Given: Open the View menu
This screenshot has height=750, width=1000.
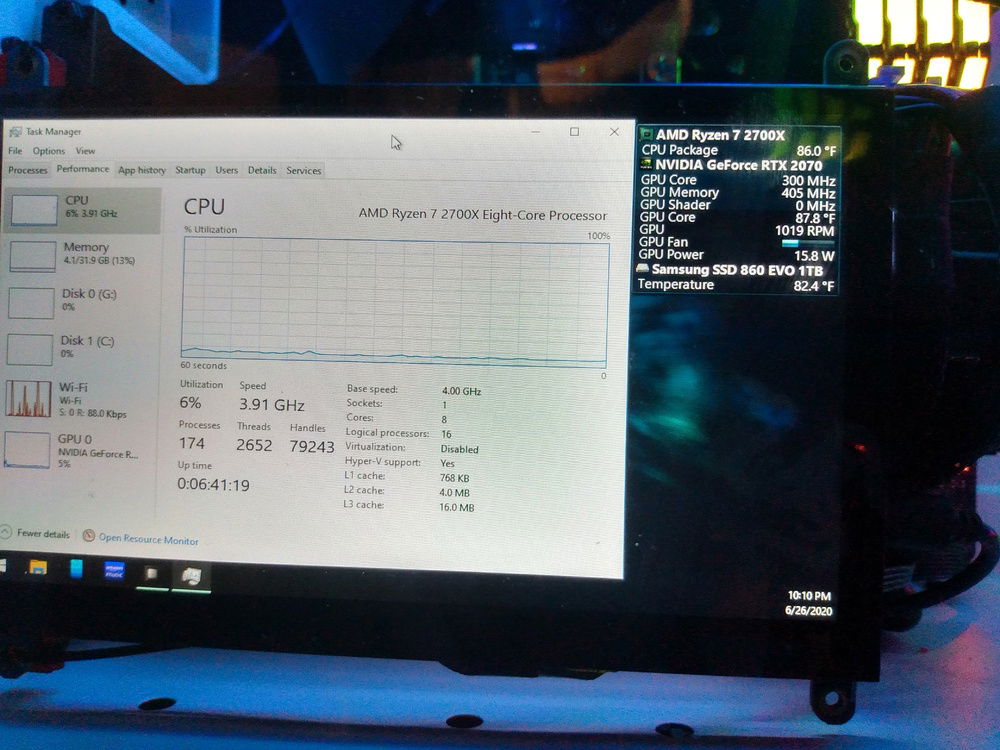Looking at the screenshot, I should pyautogui.click(x=85, y=151).
